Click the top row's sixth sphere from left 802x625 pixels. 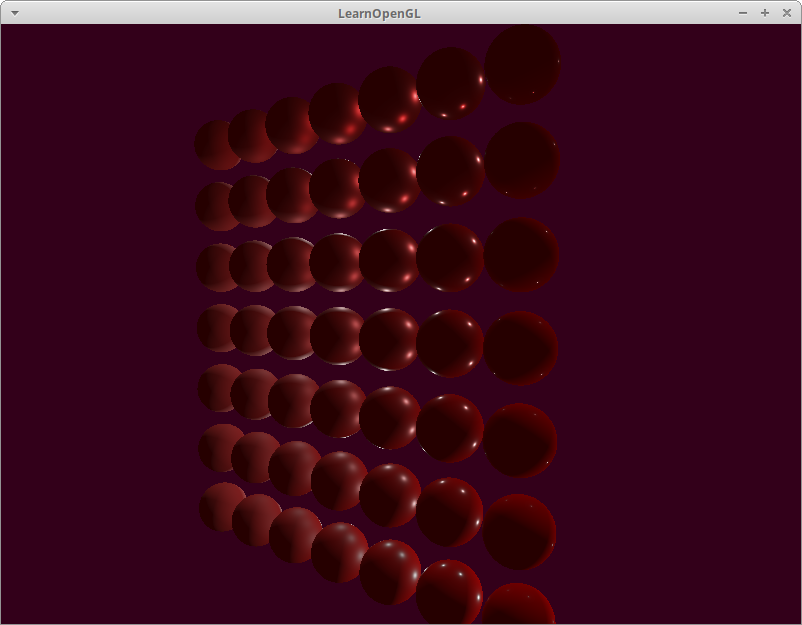(x=450, y=84)
